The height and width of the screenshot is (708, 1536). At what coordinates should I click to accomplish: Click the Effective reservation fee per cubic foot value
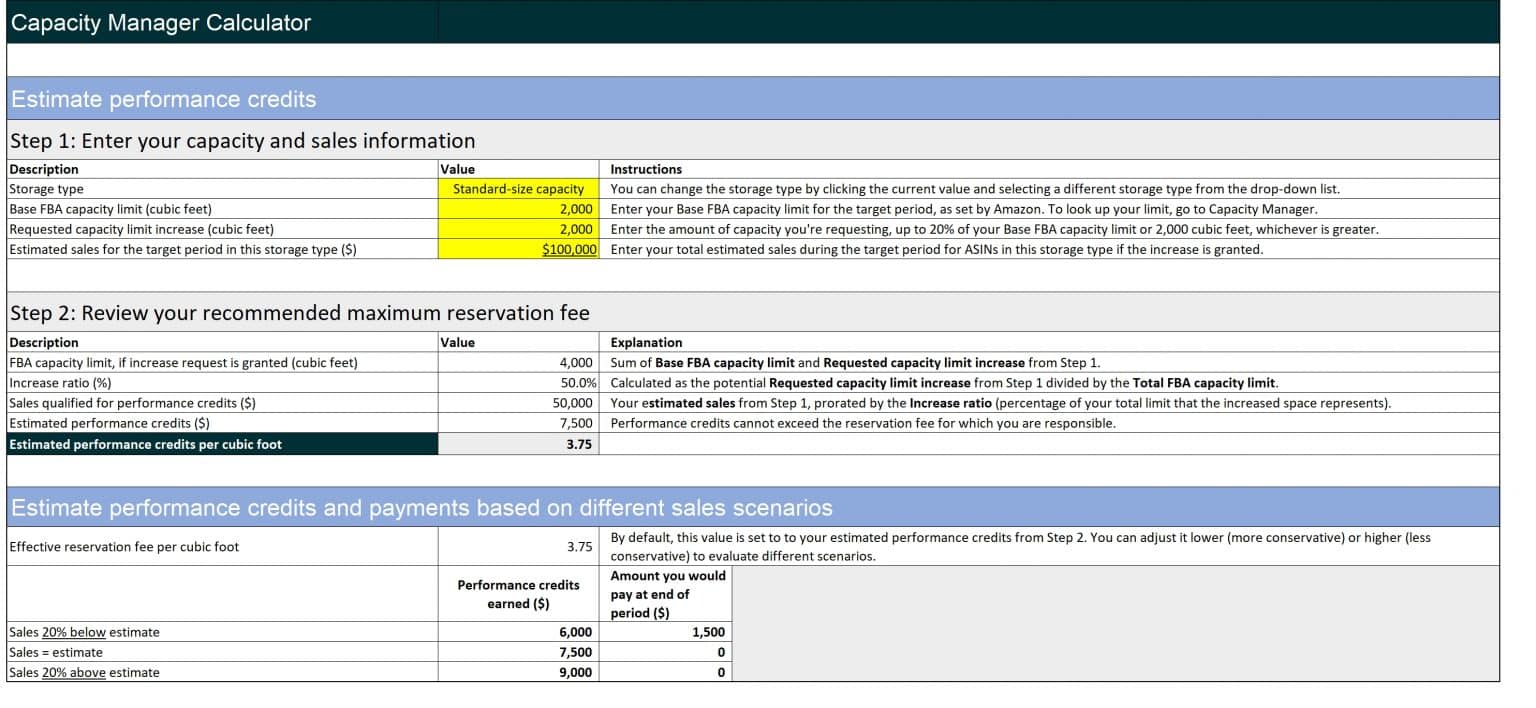[x=518, y=547]
